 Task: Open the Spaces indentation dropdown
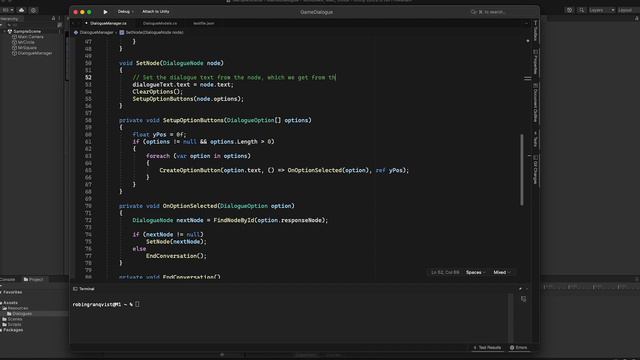[476, 272]
